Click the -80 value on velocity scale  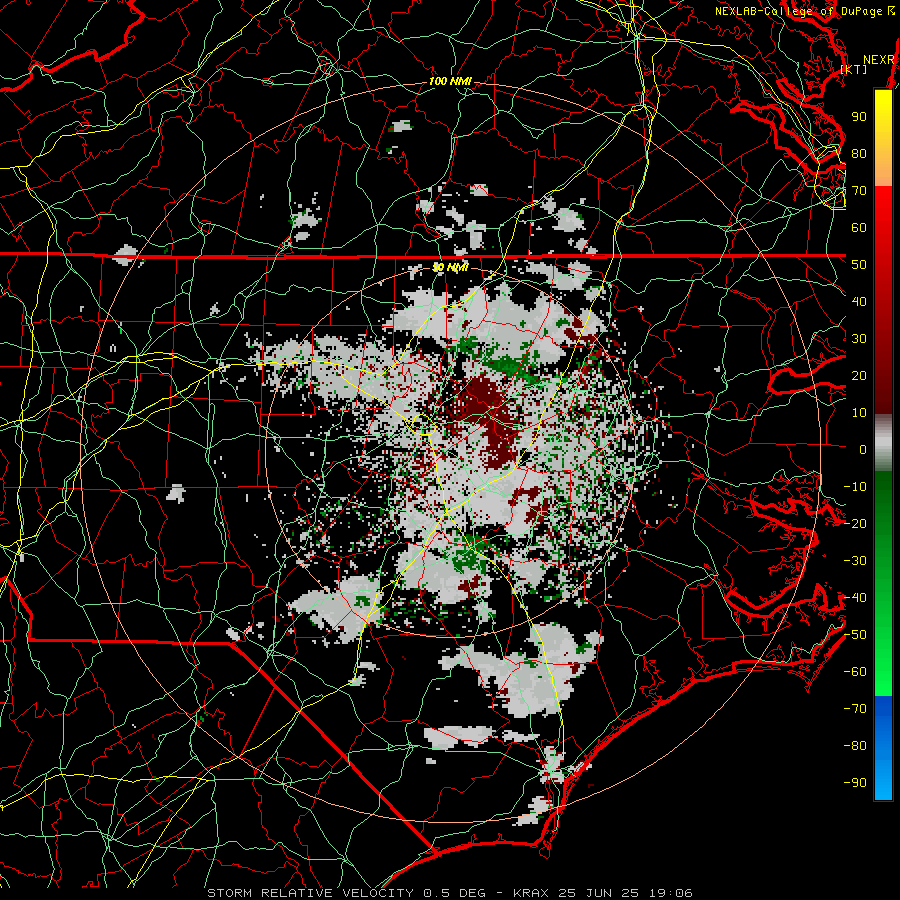pyautogui.click(x=855, y=746)
